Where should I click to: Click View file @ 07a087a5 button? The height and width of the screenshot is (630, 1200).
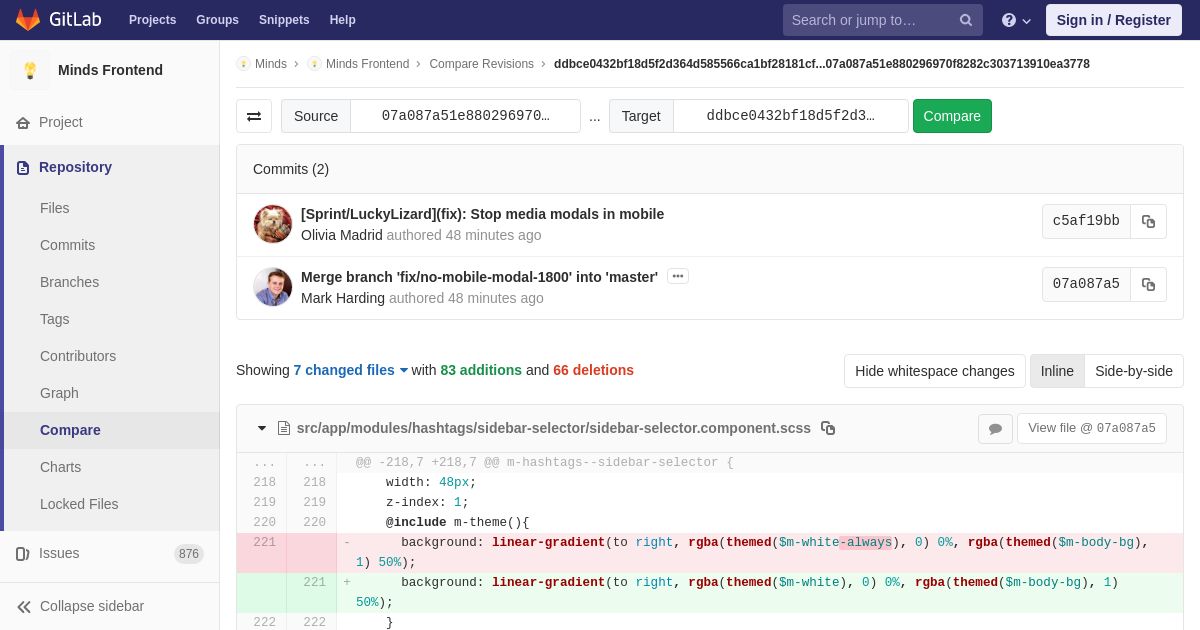[x=1092, y=429]
